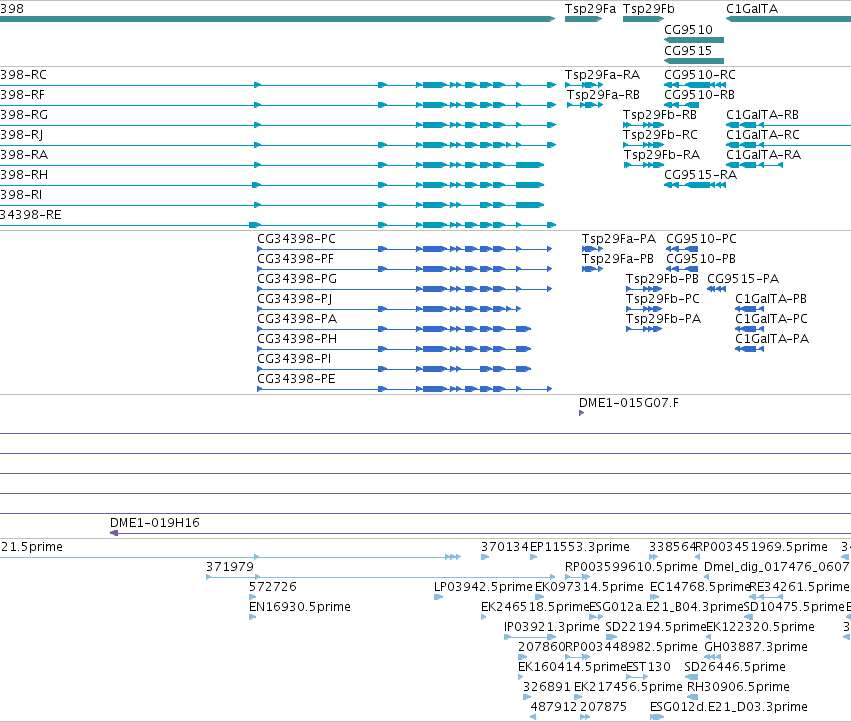Image resolution: width=851 pixels, height=722 pixels.
Task: Click EST GH03887.3prime label
Action: point(755,647)
